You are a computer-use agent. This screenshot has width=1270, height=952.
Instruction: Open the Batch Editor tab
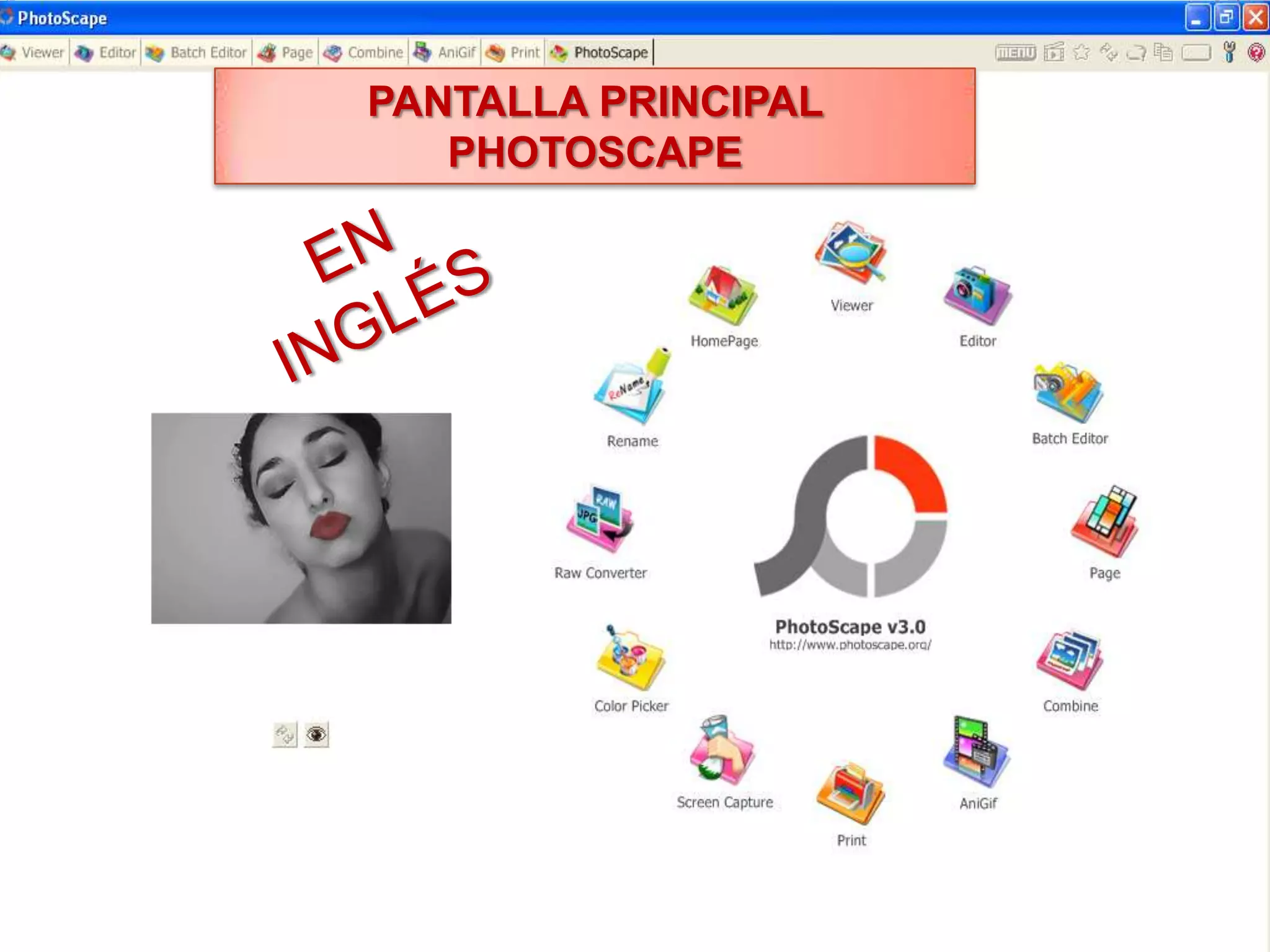tap(197, 53)
